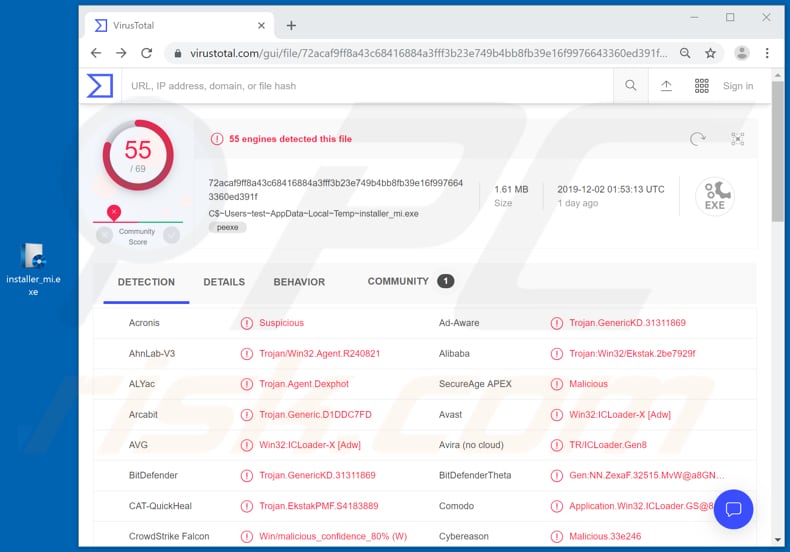
Task: Click Malicious.33e246 Cybereason result
Action: 605,536
